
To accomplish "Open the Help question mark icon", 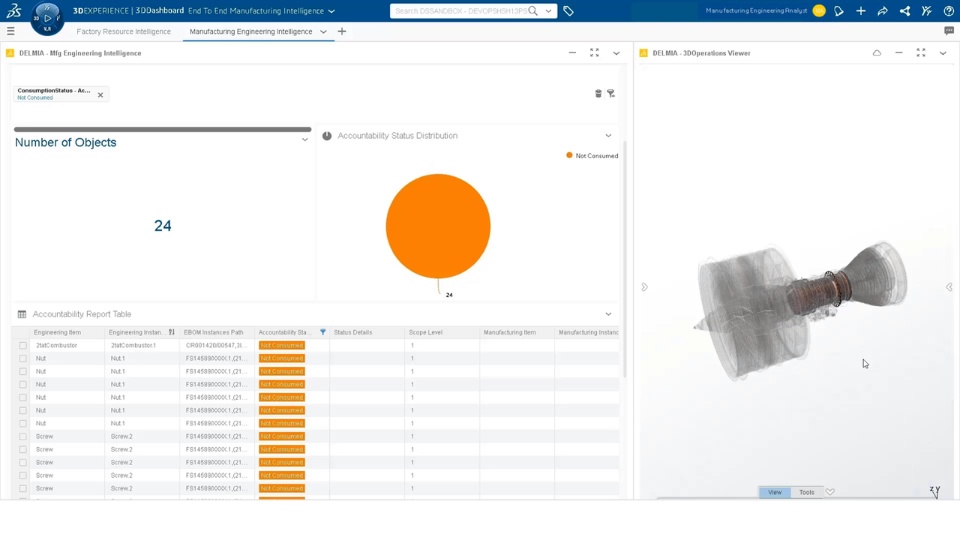I will (948, 11).
